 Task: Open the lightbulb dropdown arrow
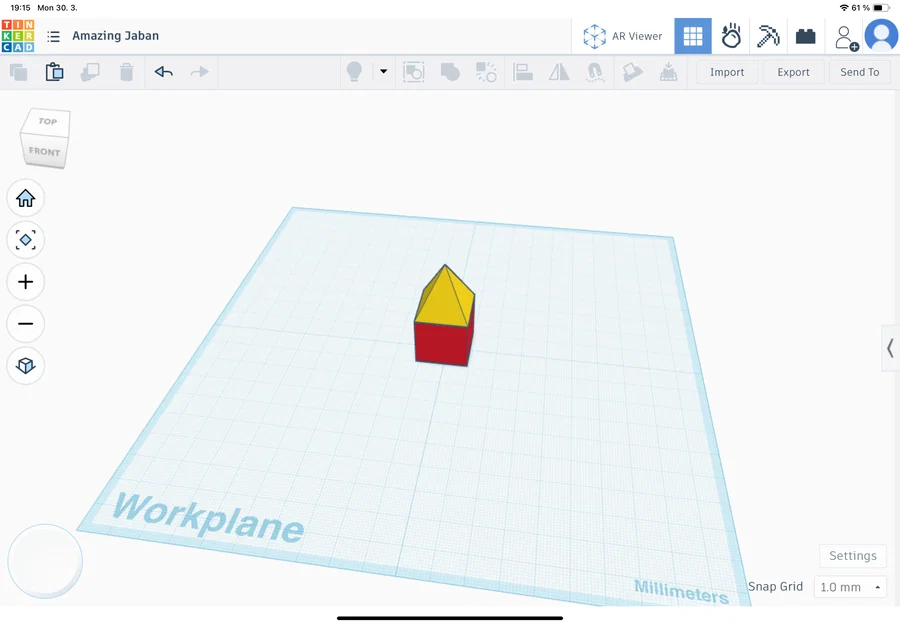(x=382, y=71)
